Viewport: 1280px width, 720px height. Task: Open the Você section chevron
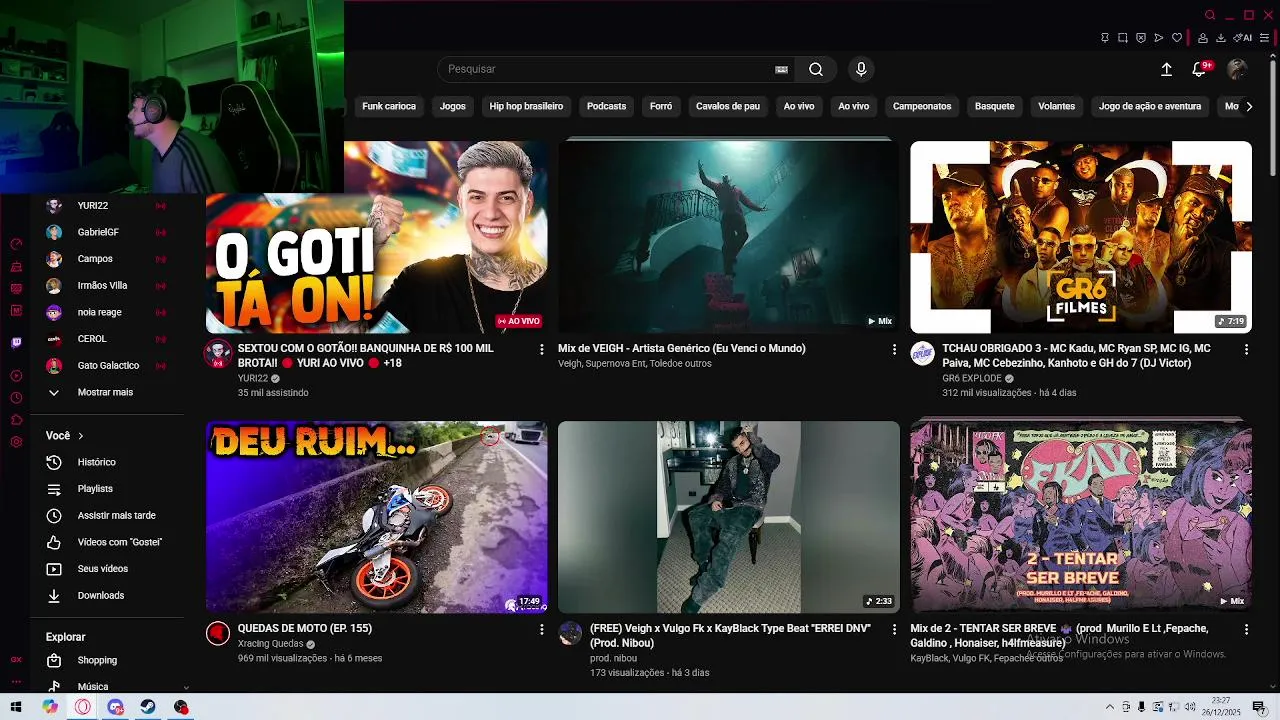click(x=81, y=436)
